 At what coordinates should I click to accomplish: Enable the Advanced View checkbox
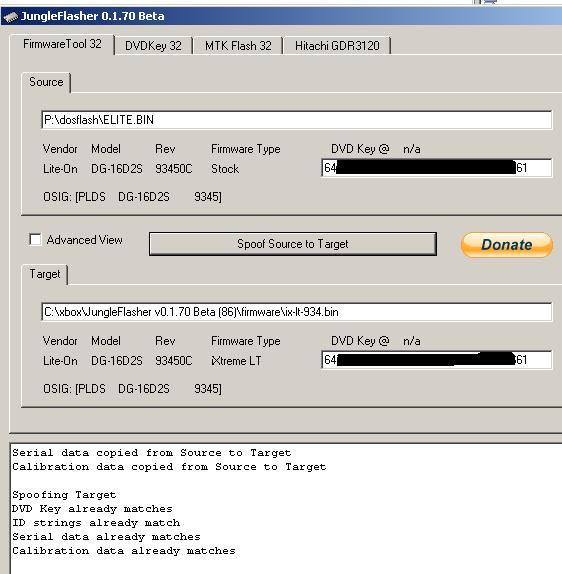point(36,240)
